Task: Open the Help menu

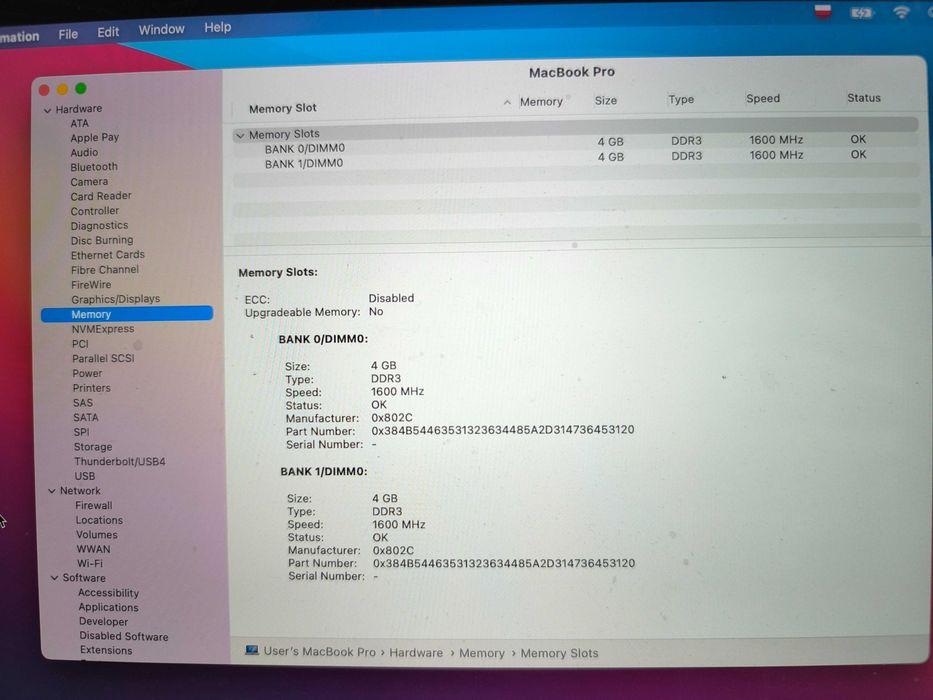Action: tap(217, 27)
